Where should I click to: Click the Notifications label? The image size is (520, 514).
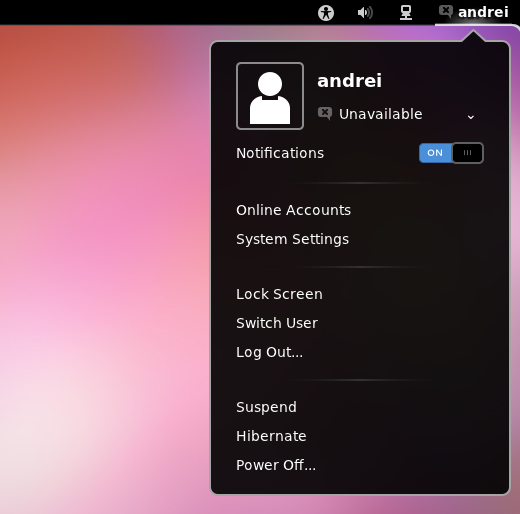pyautogui.click(x=280, y=153)
